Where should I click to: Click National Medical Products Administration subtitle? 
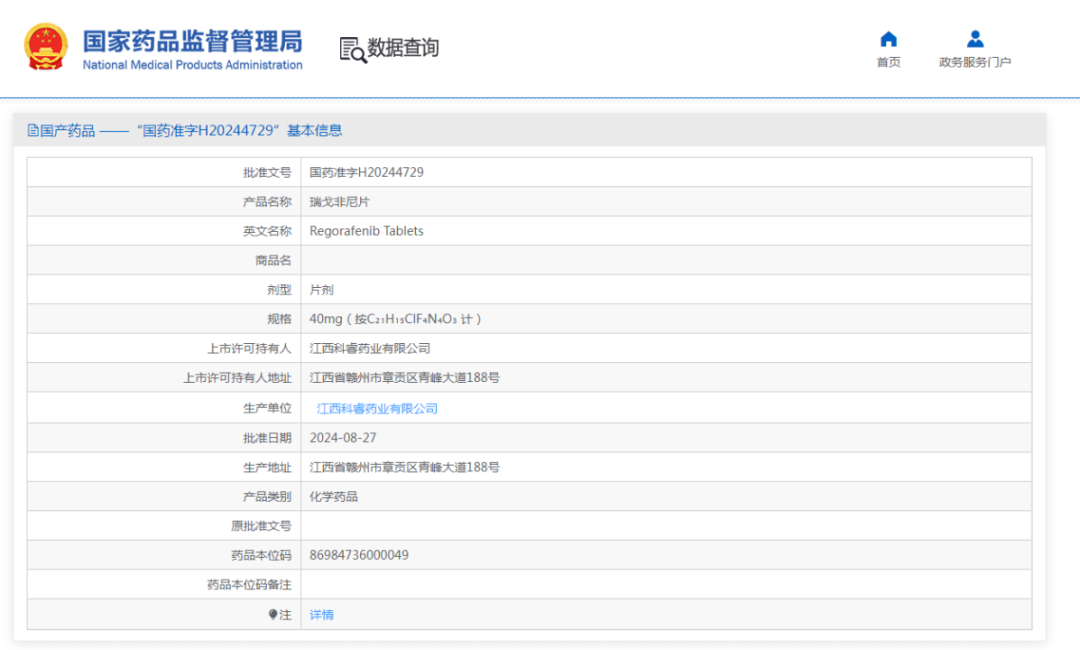click(x=193, y=65)
